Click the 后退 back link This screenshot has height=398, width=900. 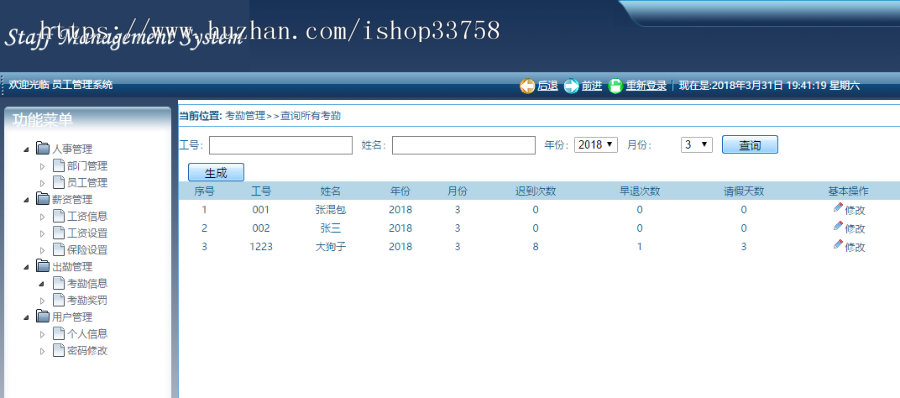548,86
